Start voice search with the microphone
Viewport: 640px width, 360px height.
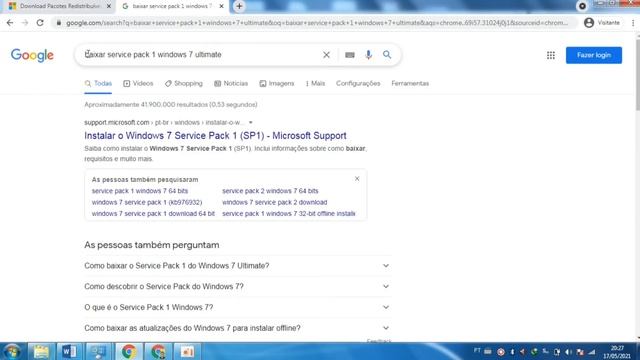(369, 55)
